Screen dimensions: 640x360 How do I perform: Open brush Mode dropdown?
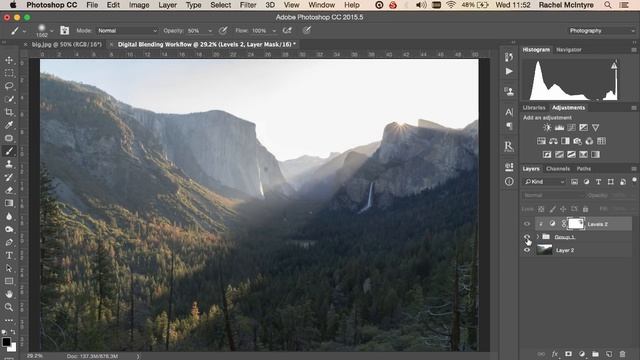tap(127, 31)
